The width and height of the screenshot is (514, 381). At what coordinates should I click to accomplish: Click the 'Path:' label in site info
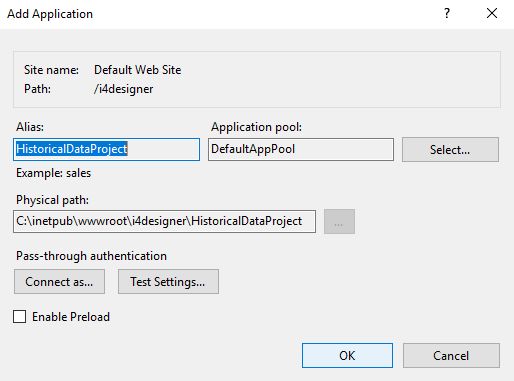pos(37,89)
